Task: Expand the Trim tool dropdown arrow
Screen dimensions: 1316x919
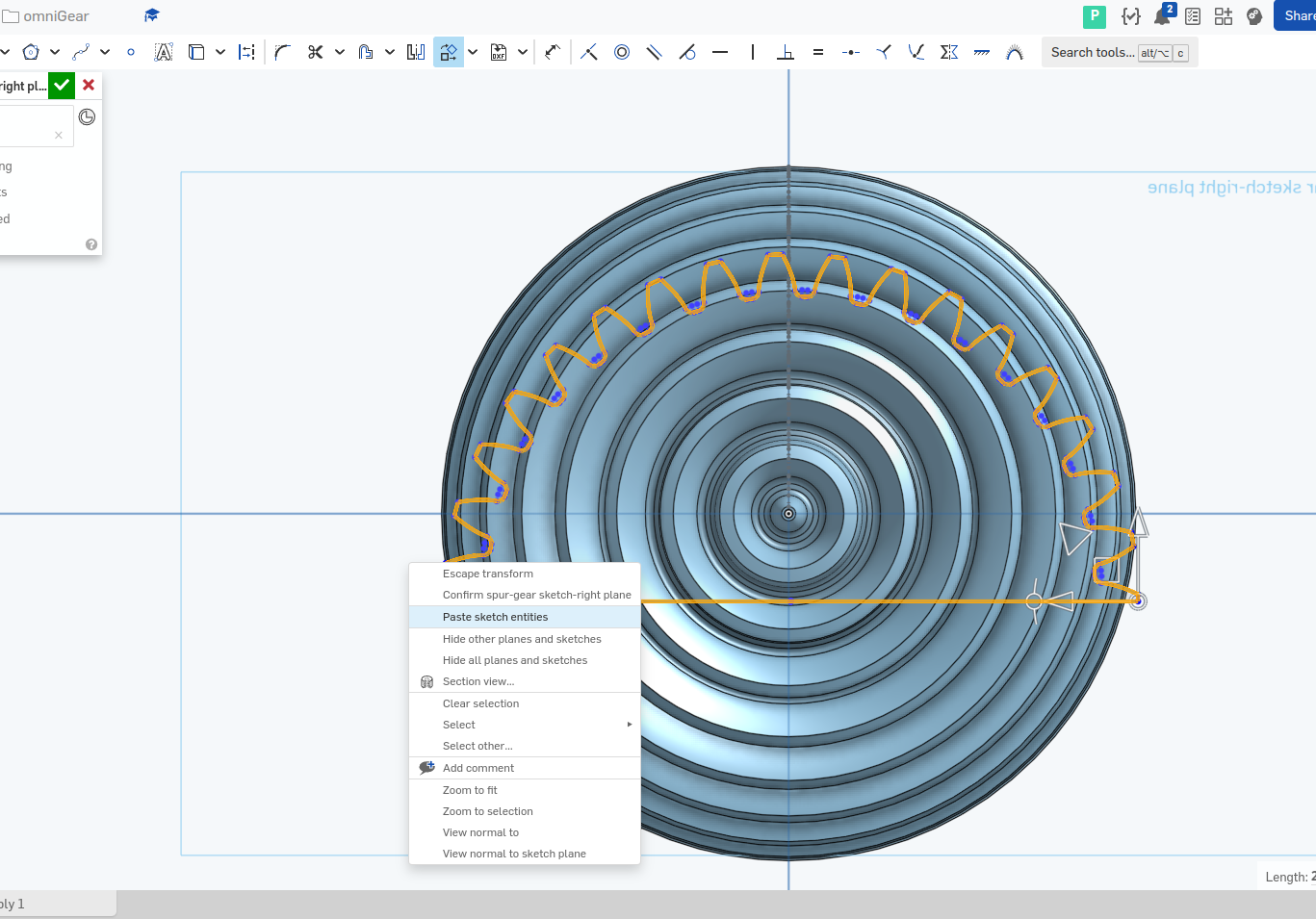Action: [x=340, y=52]
